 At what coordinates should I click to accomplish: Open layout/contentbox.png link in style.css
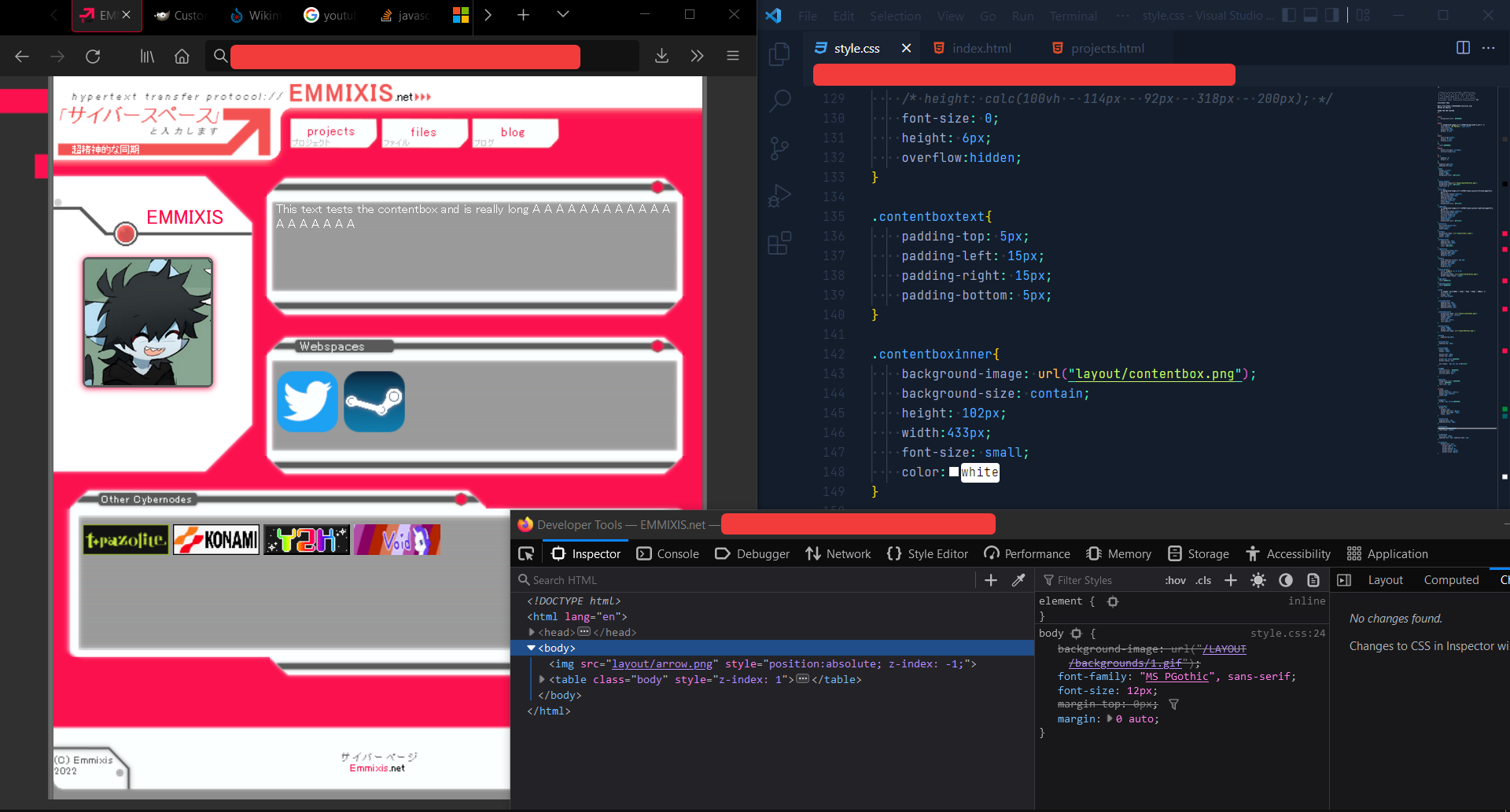click(x=1155, y=374)
